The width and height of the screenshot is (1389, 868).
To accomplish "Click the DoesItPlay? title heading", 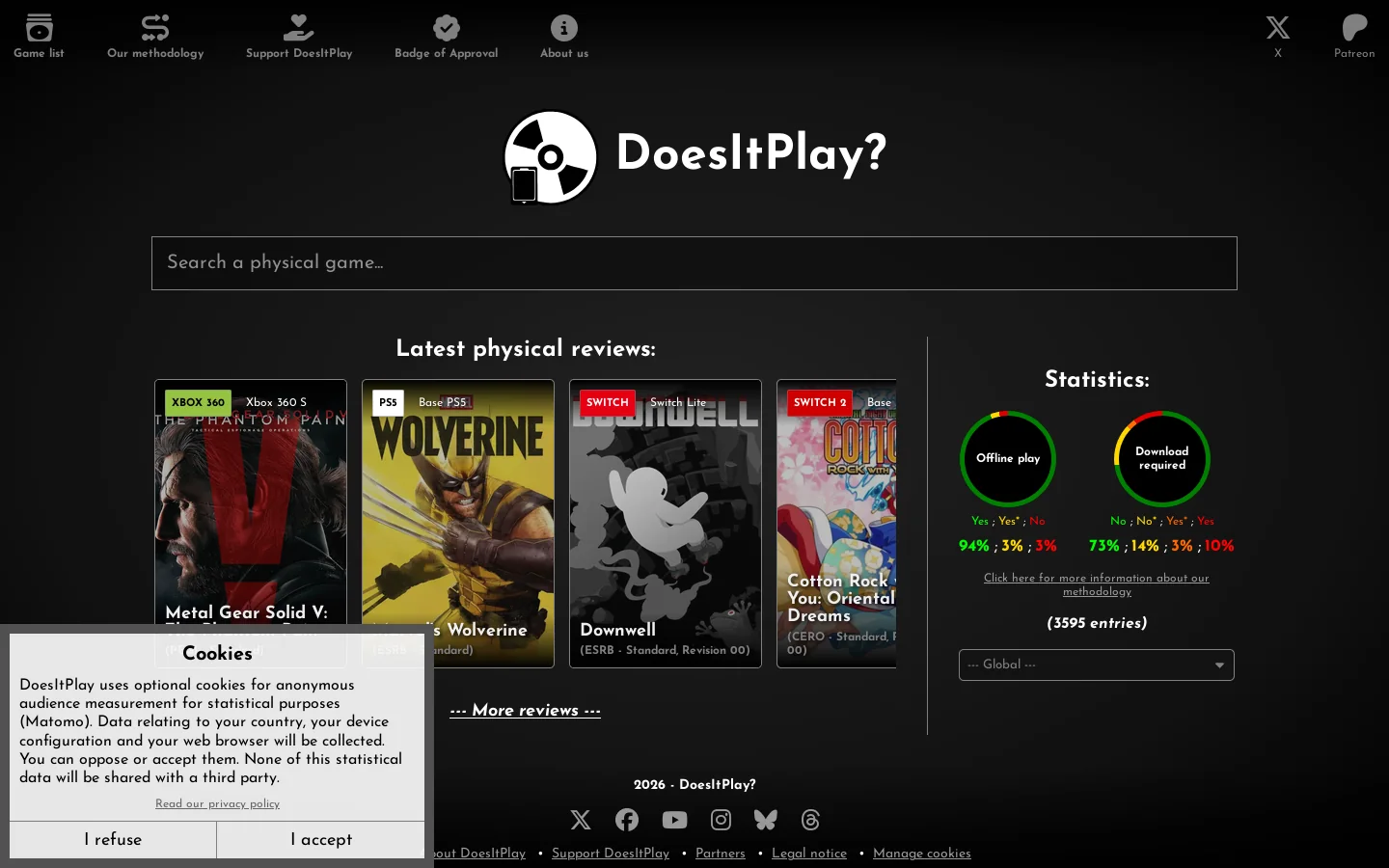I will (750, 154).
